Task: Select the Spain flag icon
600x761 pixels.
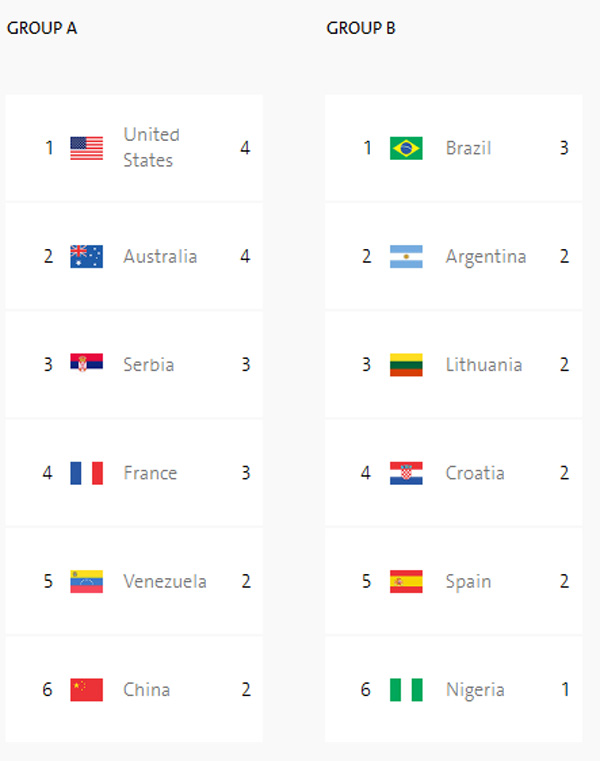Action: (x=406, y=581)
